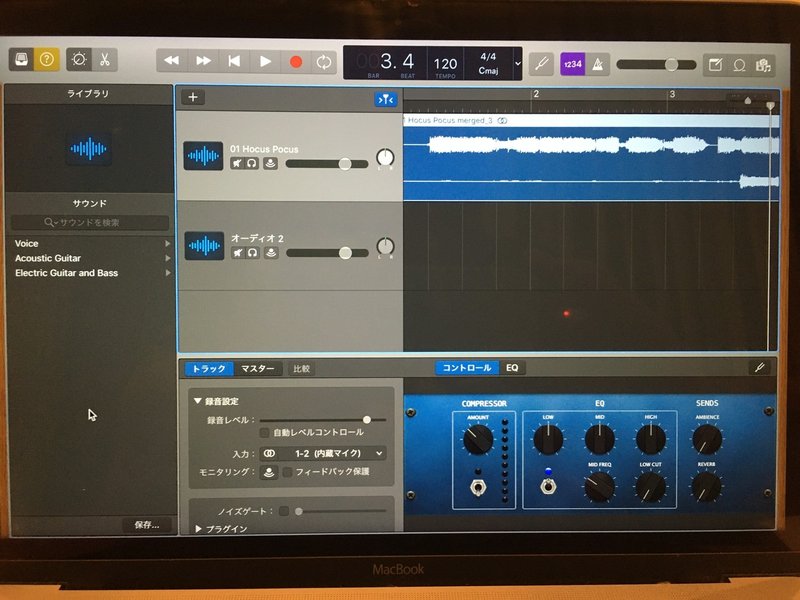Add a new track with plus button
800x600 pixels.
(193, 97)
